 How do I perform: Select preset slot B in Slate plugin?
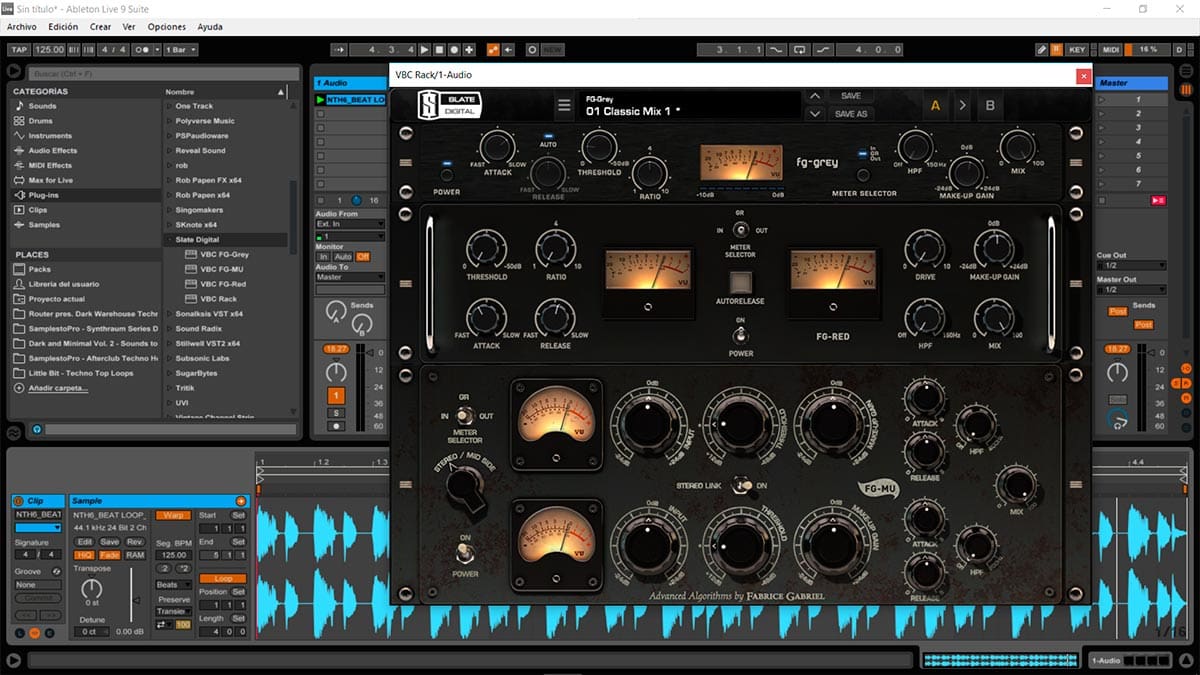point(990,105)
